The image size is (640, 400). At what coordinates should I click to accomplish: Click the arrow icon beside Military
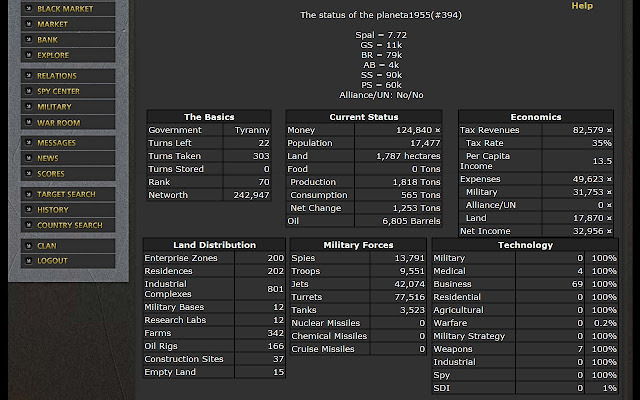29,107
